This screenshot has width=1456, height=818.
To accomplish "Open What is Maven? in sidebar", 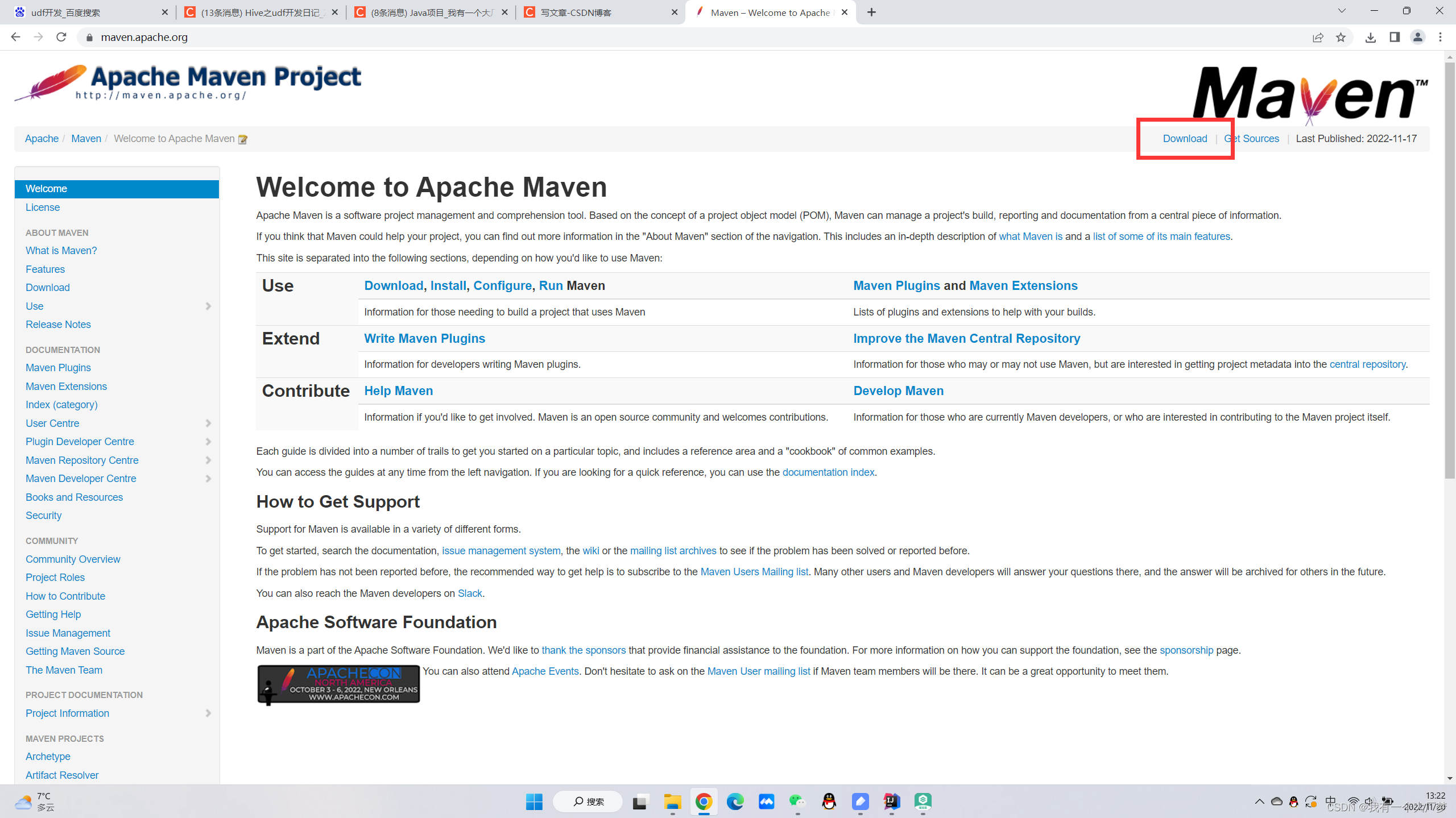I will coord(61,251).
